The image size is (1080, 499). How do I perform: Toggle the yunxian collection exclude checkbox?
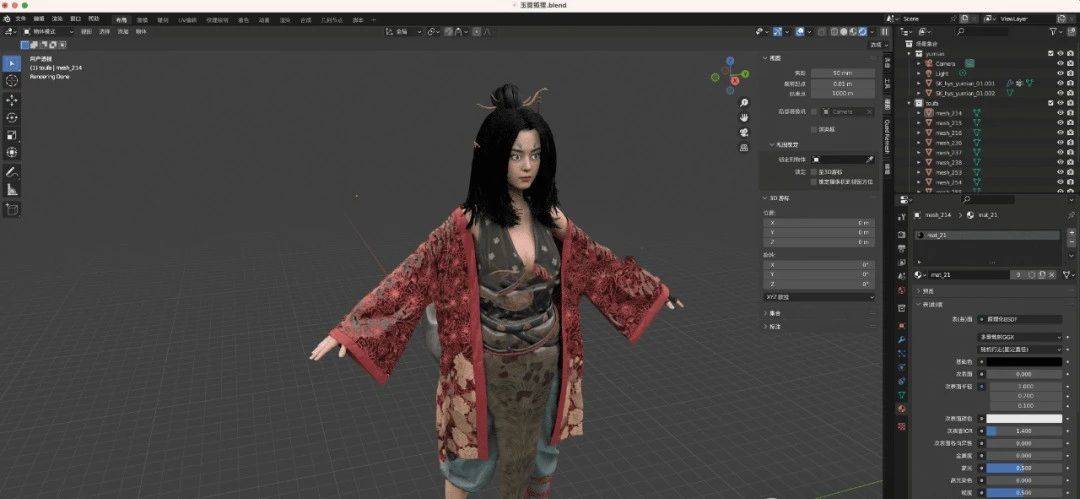point(1050,53)
